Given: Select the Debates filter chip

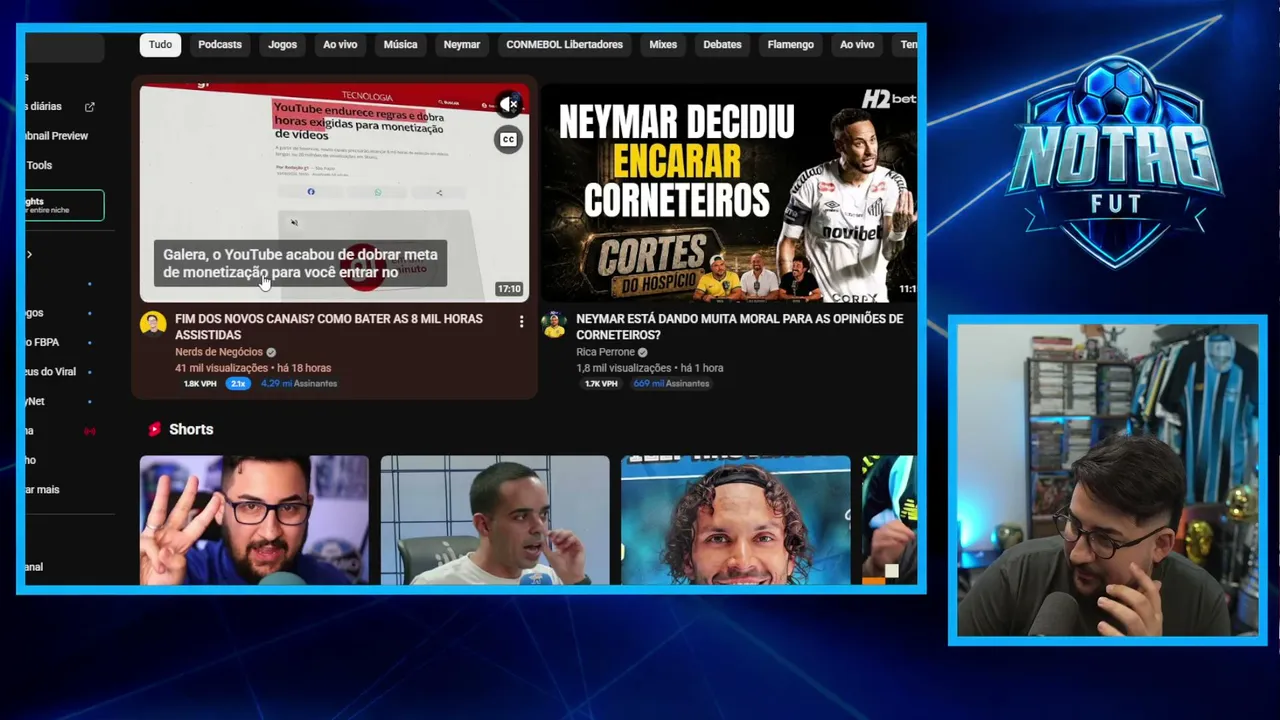Looking at the screenshot, I should (x=722, y=45).
